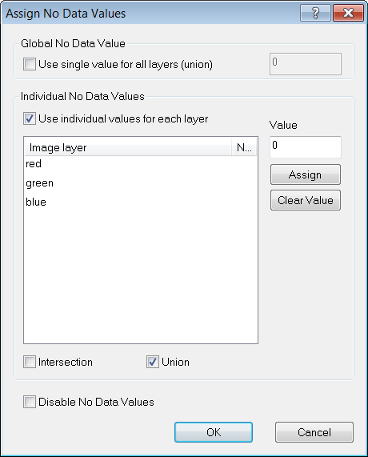
Task: Focus the individual Value input field
Action: click(305, 147)
